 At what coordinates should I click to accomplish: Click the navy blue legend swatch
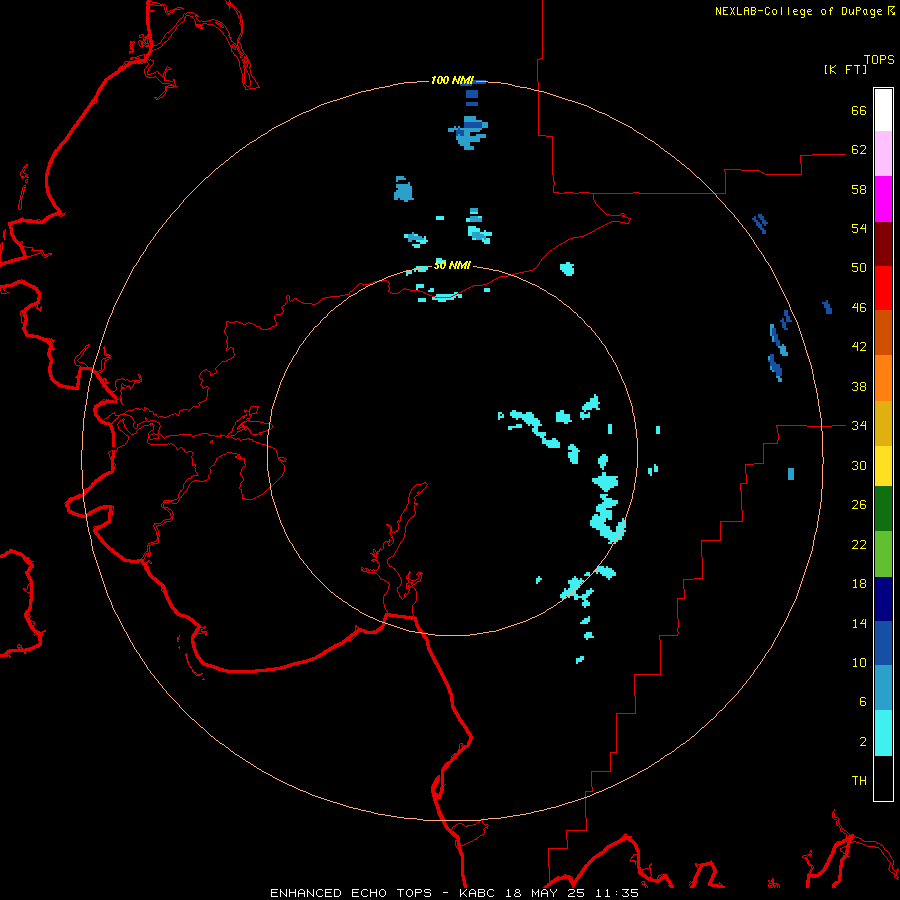[883, 599]
